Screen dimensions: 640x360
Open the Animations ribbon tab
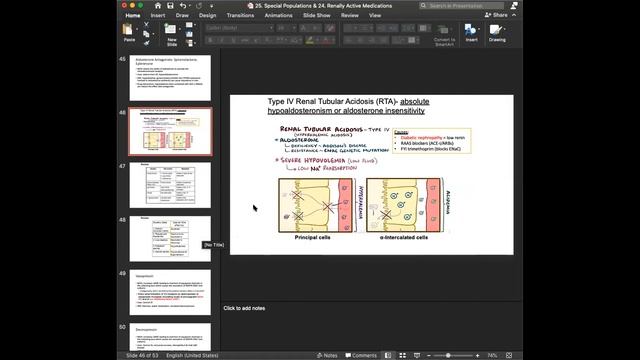pos(278,16)
